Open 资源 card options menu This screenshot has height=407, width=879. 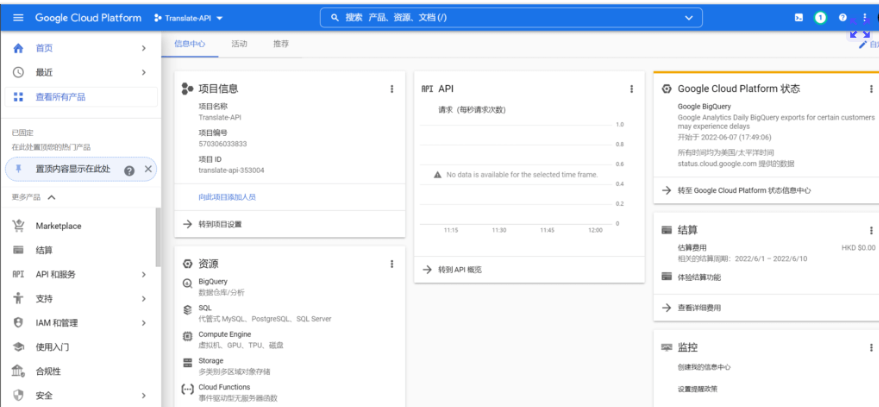coord(392,264)
